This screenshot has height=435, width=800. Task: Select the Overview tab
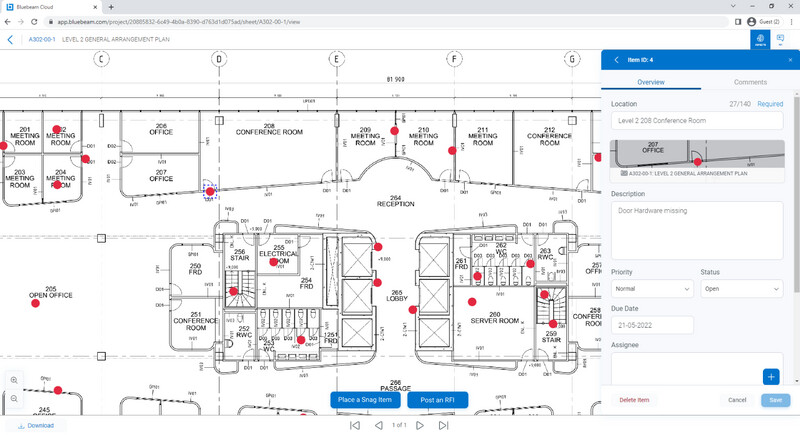tap(651, 82)
